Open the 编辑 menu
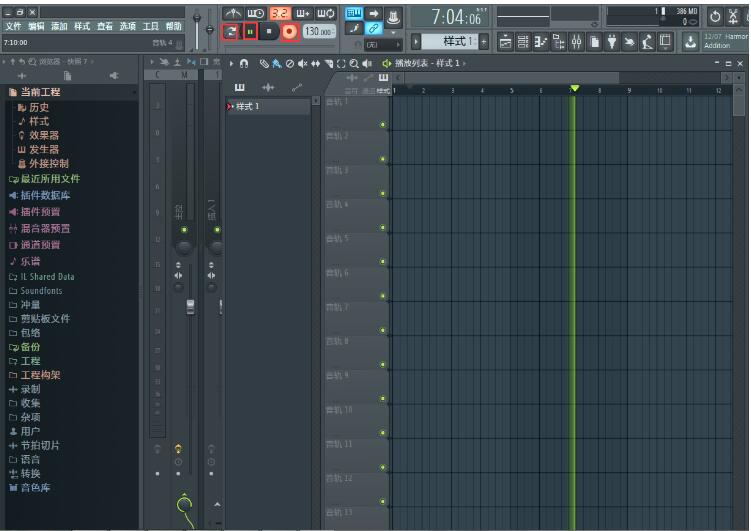 (x=36, y=26)
